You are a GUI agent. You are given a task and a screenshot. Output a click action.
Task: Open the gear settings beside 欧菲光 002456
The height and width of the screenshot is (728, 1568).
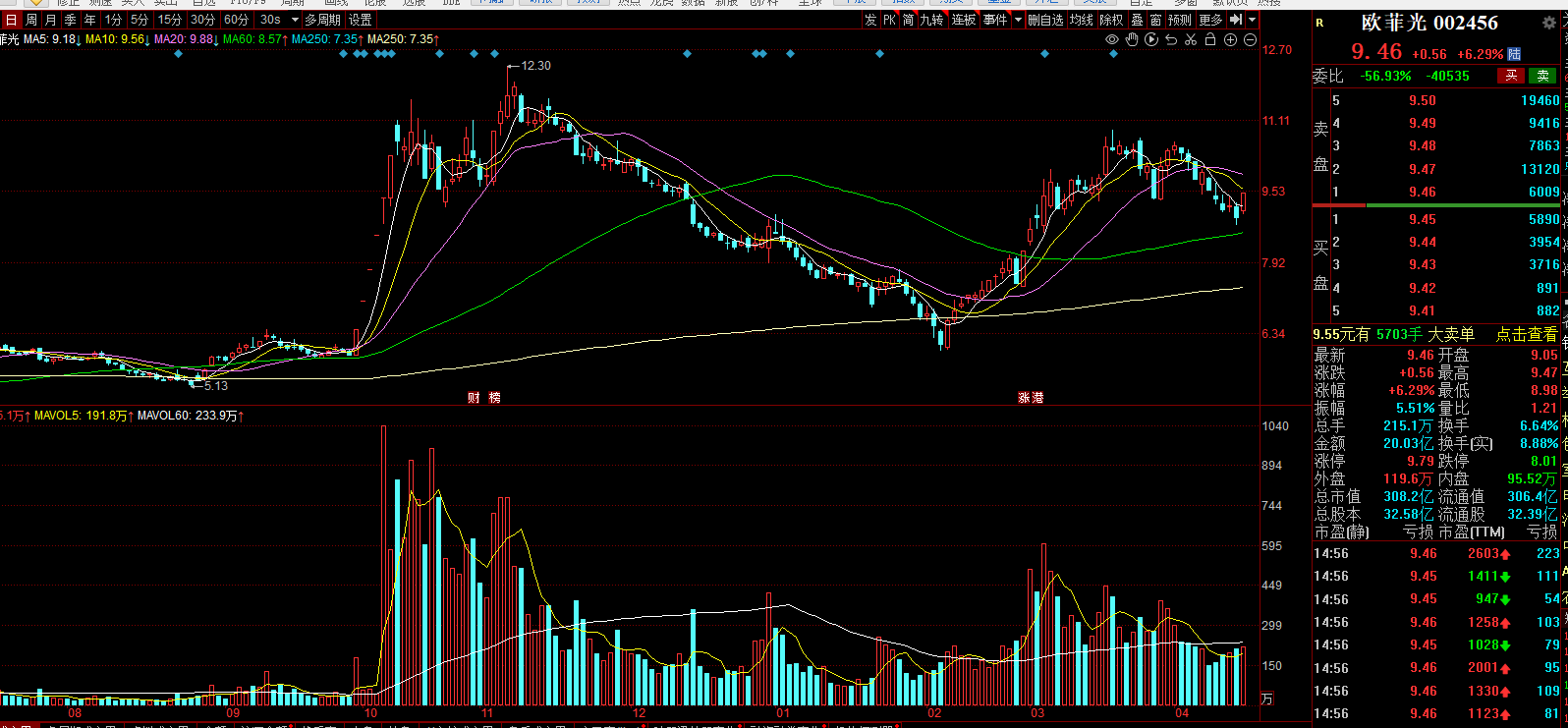(x=1549, y=23)
